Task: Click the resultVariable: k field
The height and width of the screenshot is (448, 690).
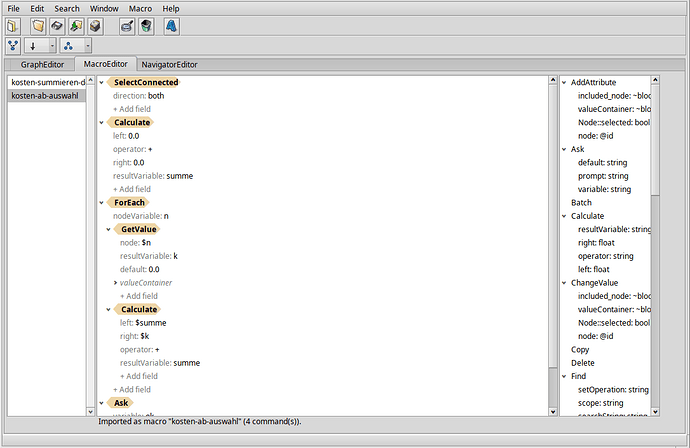Action: point(149,256)
